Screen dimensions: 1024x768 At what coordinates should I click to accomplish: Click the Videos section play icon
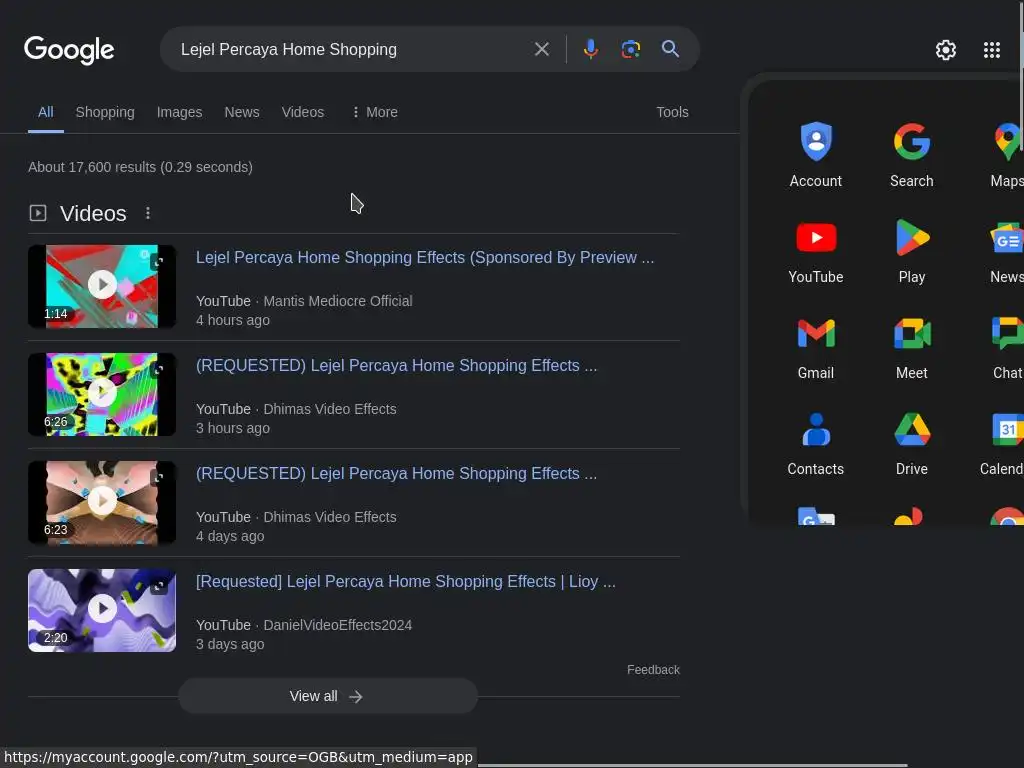(38, 213)
